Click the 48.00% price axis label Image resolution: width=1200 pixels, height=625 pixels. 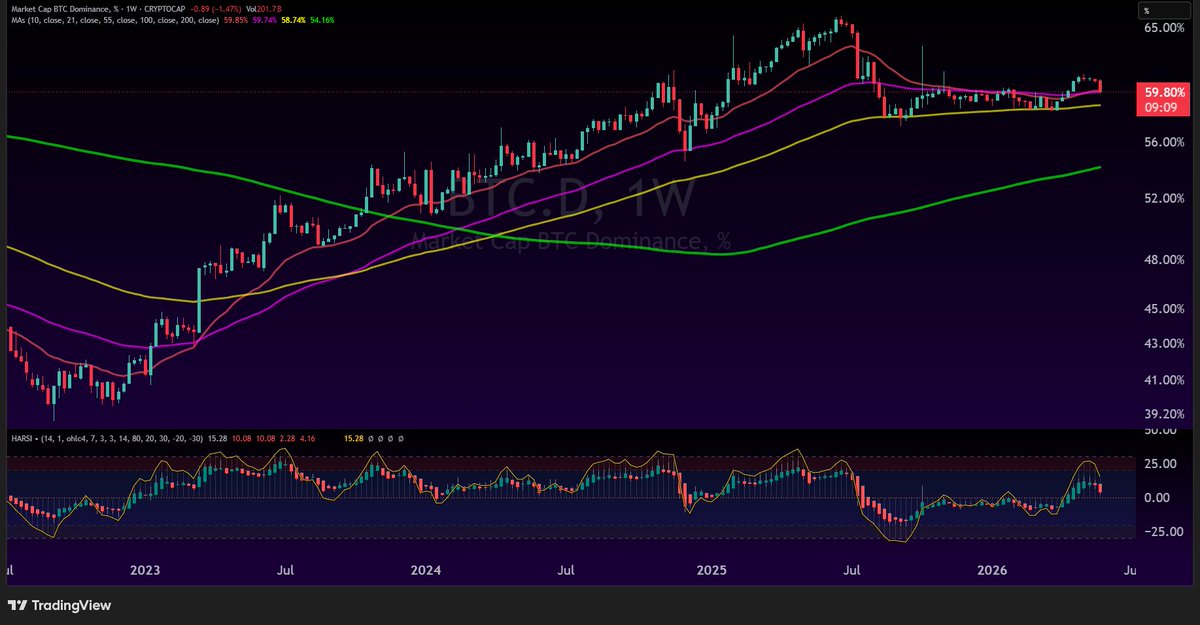[1165, 260]
